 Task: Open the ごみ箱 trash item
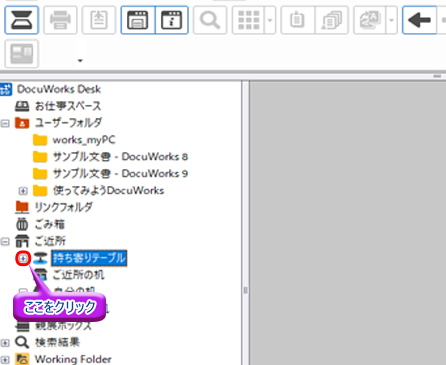(x=40, y=224)
